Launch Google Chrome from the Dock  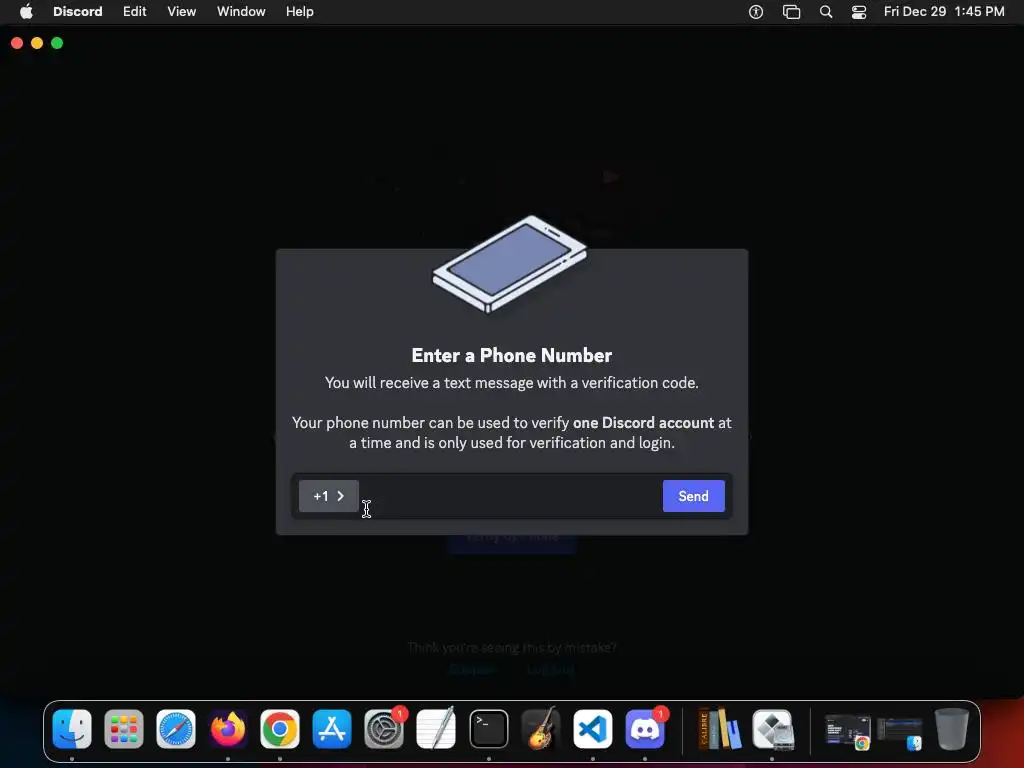point(280,729)
